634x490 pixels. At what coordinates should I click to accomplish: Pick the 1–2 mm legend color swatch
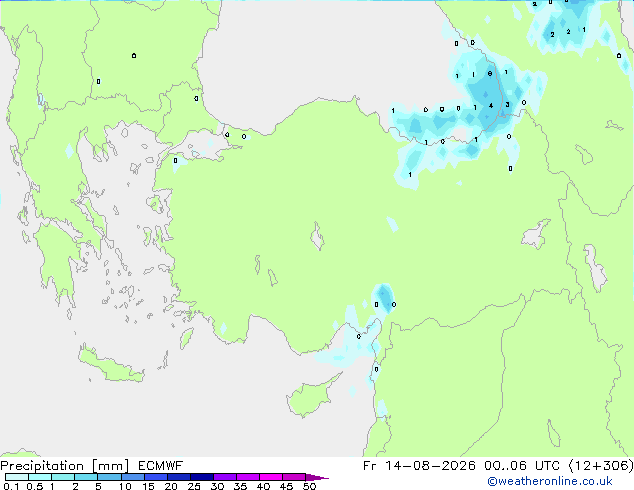[x=63, y=477]
